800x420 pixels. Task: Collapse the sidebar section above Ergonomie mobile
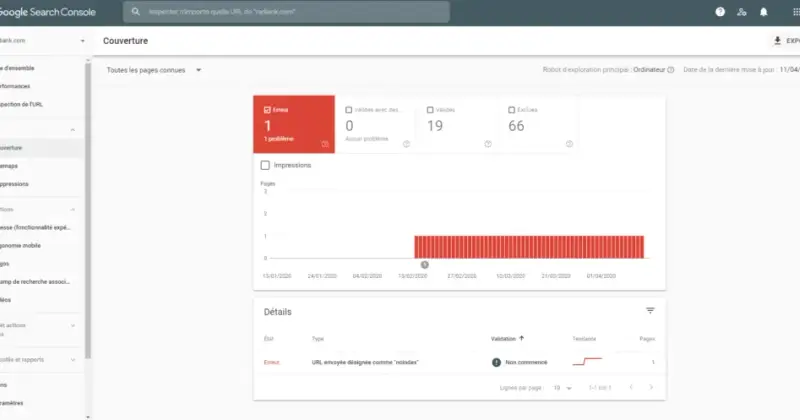coord(72,209)
